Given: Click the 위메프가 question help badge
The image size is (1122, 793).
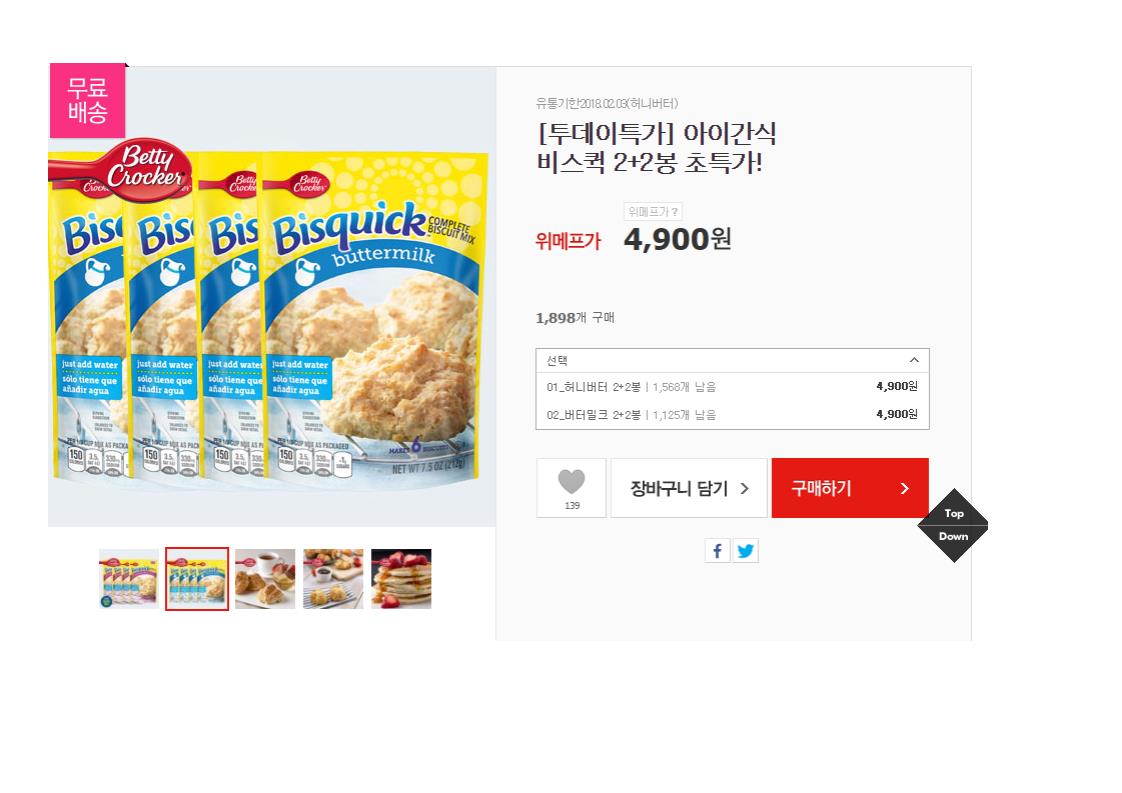Looking at the screenshot, I should 653,212.
